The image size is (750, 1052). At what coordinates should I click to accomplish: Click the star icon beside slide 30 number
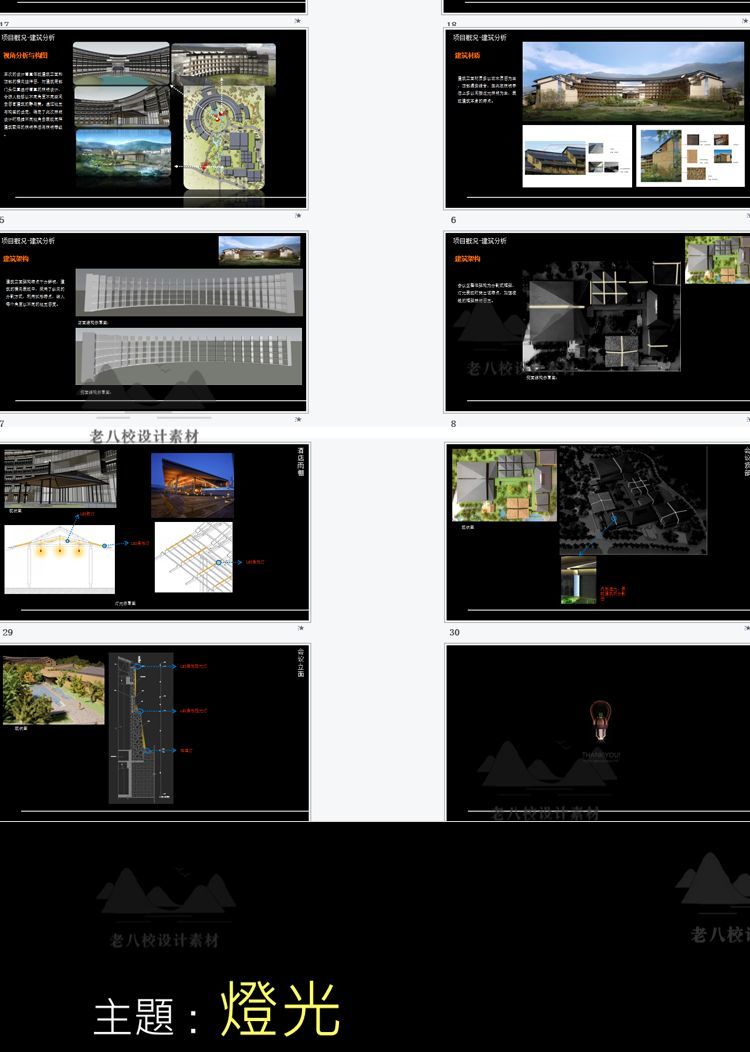[x=746, y=628]
